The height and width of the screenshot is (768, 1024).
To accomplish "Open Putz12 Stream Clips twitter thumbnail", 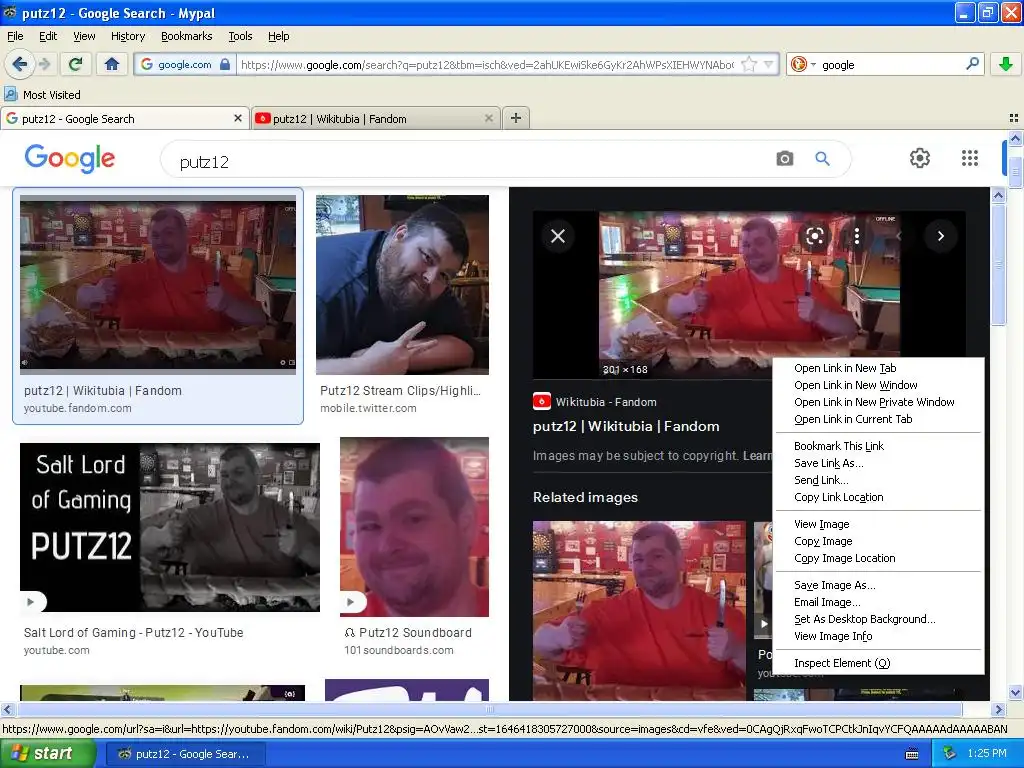I will pos(402,285).
